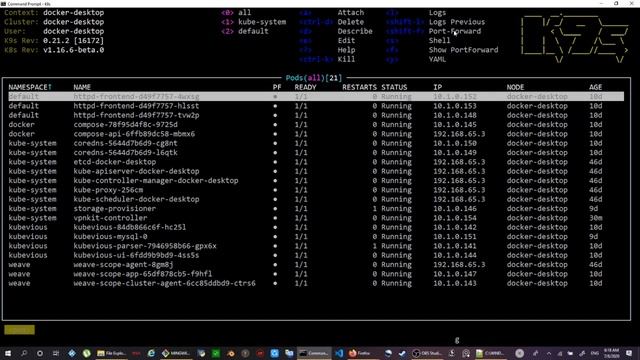Click the K9s Rev value 0.21.2 [16172]
640x360 pixels.
click(x=73, y=41)
